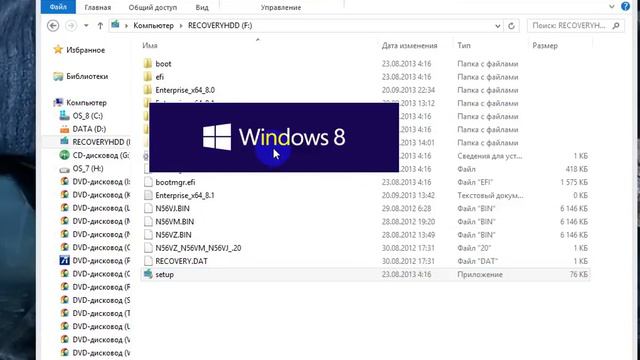Refresh the current folder
Image resolution: width=640 pixels, height=360 pixels.
tap(511, 26)
